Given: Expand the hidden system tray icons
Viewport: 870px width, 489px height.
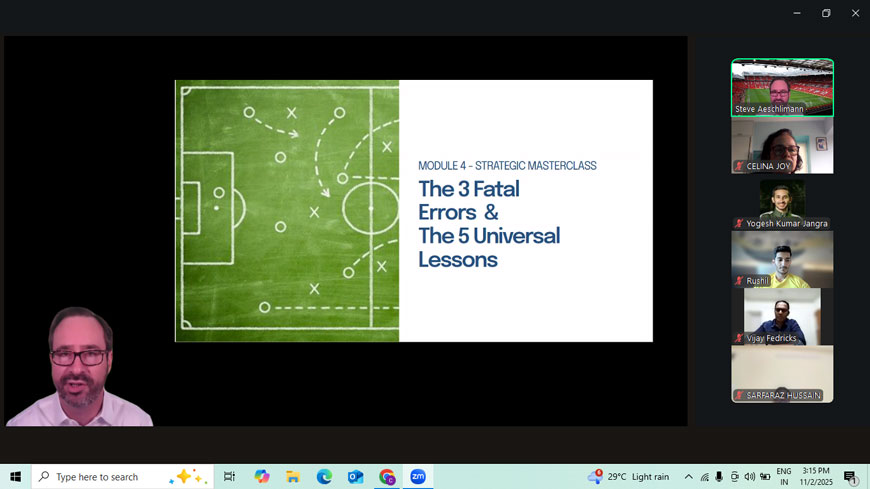Looking at the screenshot, I should point(688,477).
